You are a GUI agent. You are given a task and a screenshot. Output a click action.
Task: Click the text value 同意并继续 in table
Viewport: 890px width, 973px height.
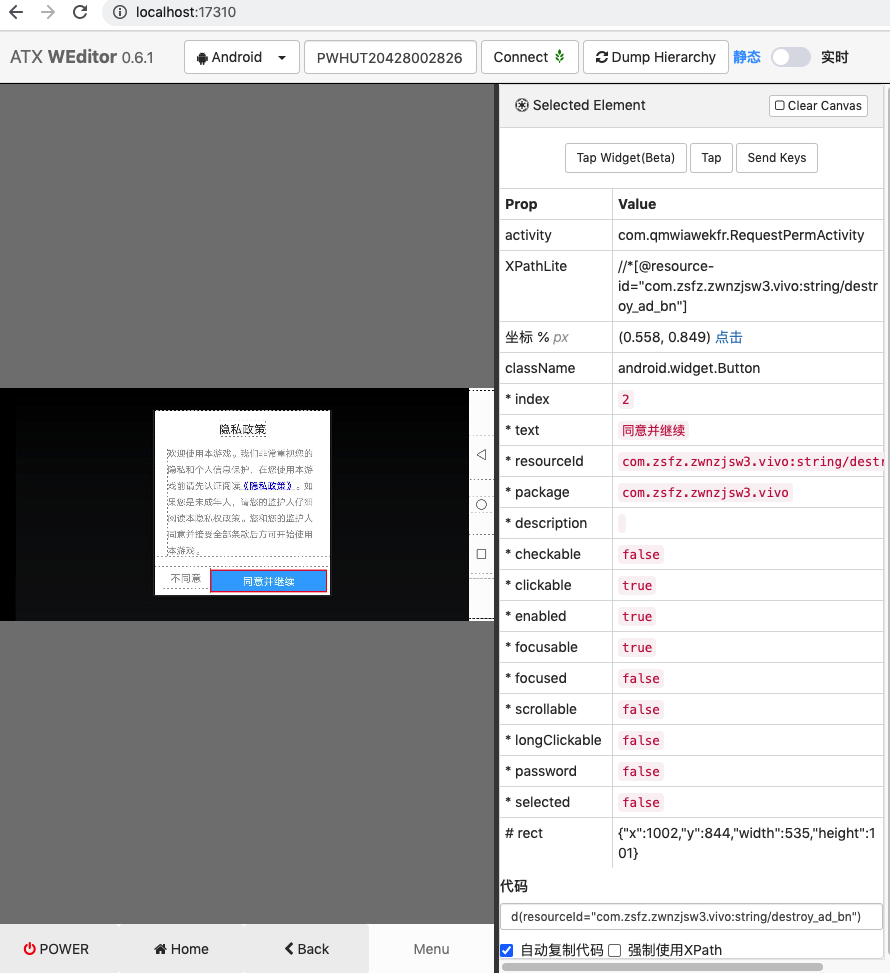[x=654, y=430]
